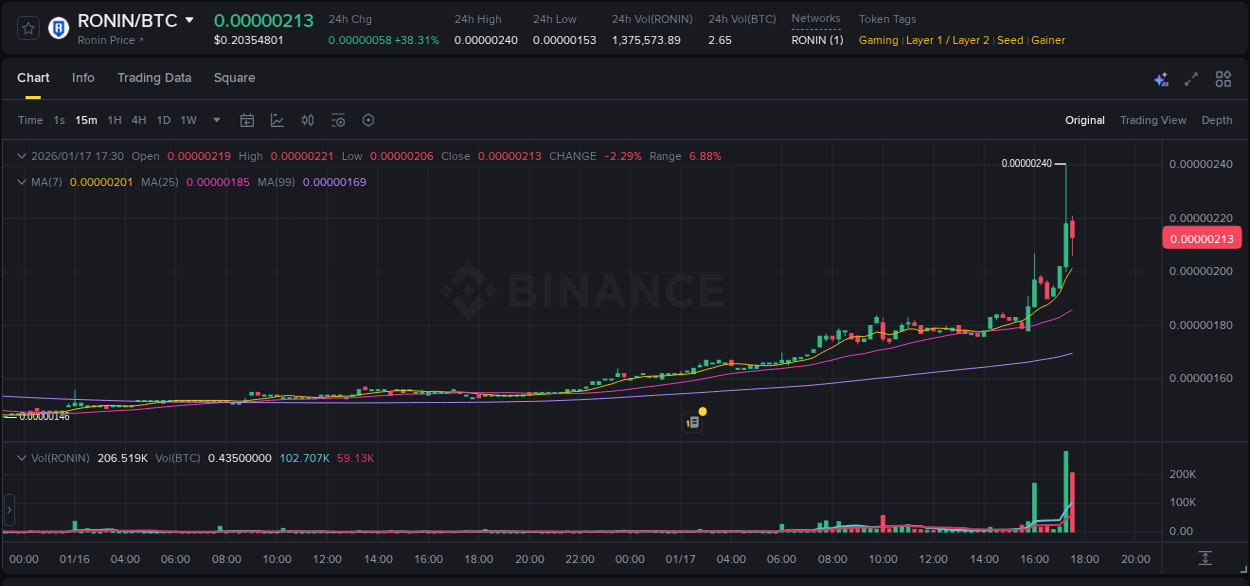Open the RONIN/BTC pair dropdown

click(x=190, y=19)
